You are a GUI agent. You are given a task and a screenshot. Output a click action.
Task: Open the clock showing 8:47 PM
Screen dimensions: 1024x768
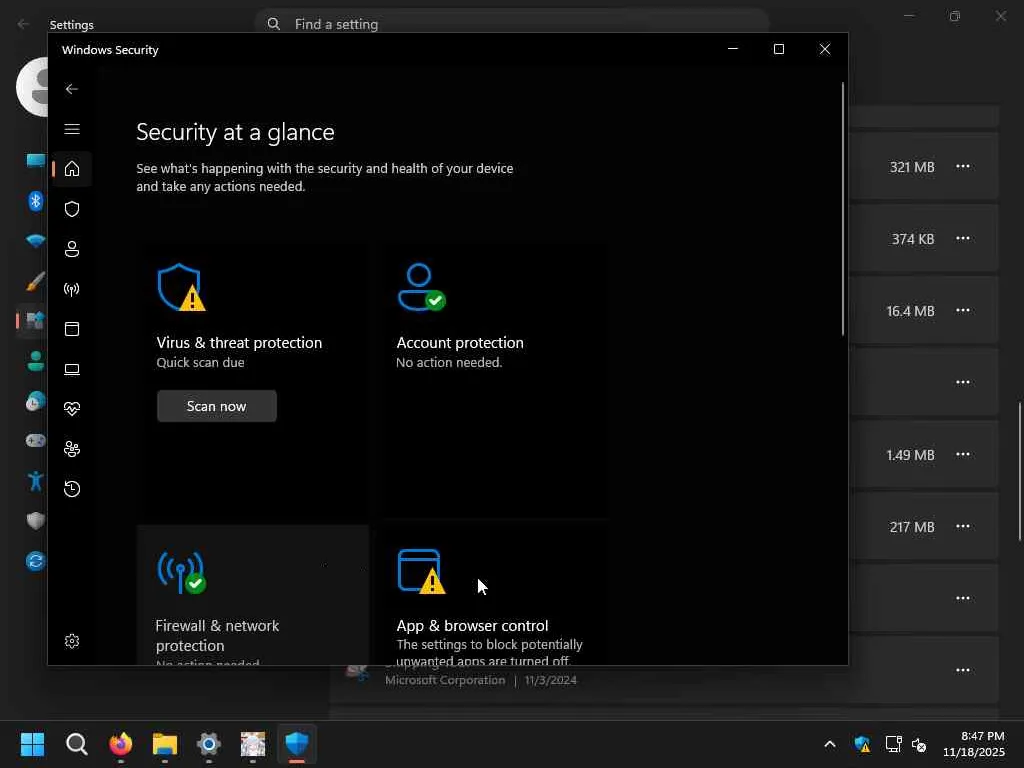[974, 744]
